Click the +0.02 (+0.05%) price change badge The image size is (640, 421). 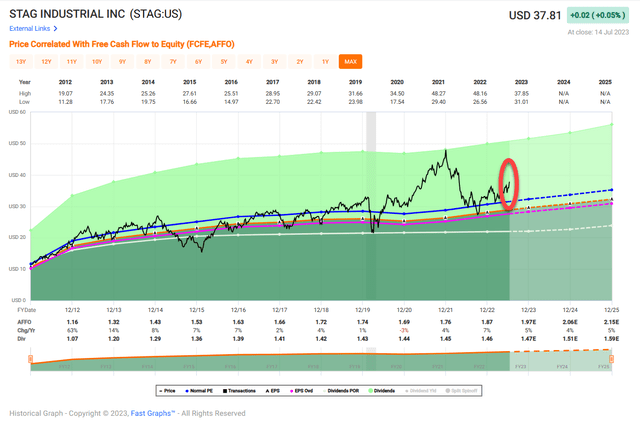coord(598,15)
